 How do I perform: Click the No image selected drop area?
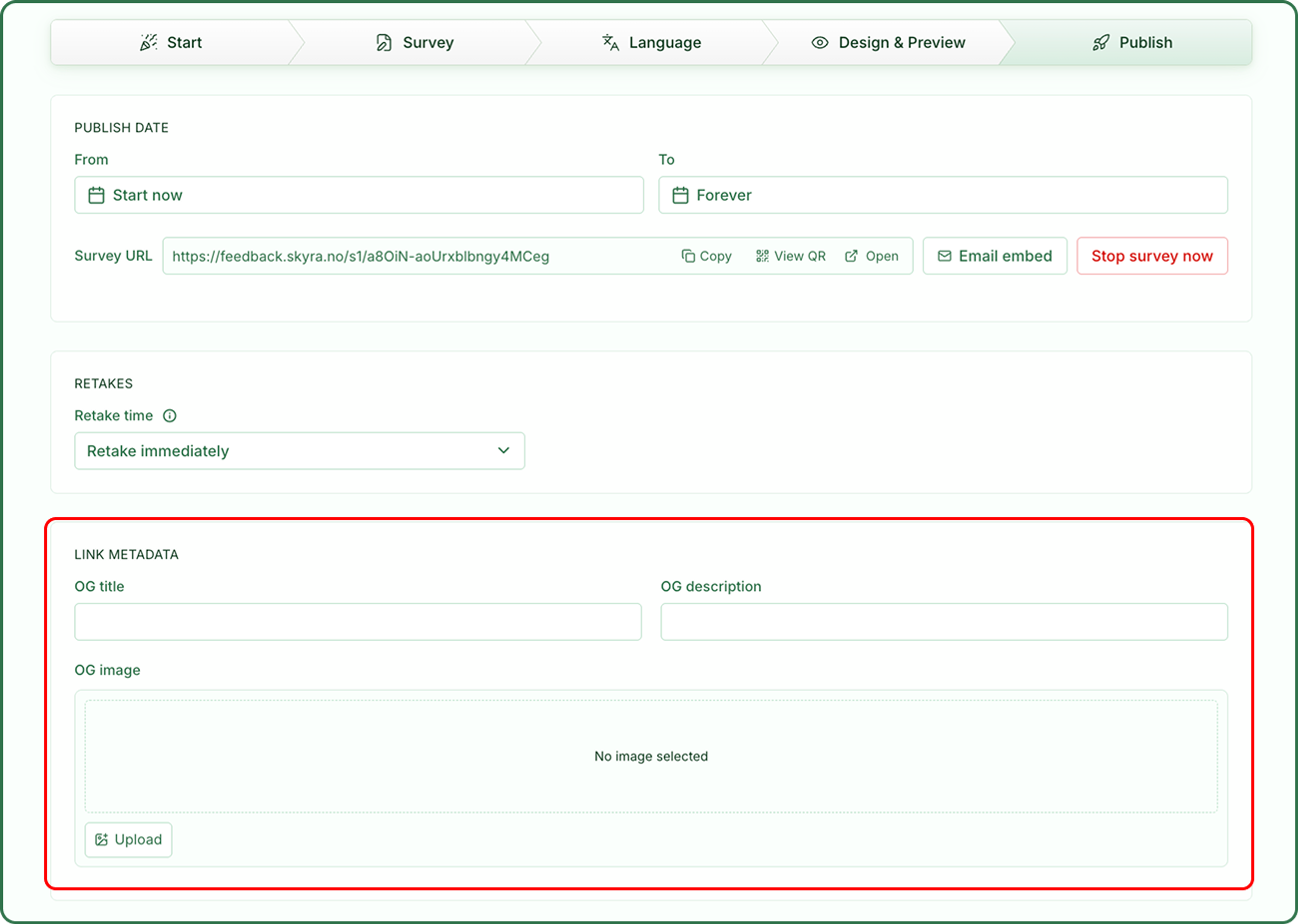click(651, 756)
